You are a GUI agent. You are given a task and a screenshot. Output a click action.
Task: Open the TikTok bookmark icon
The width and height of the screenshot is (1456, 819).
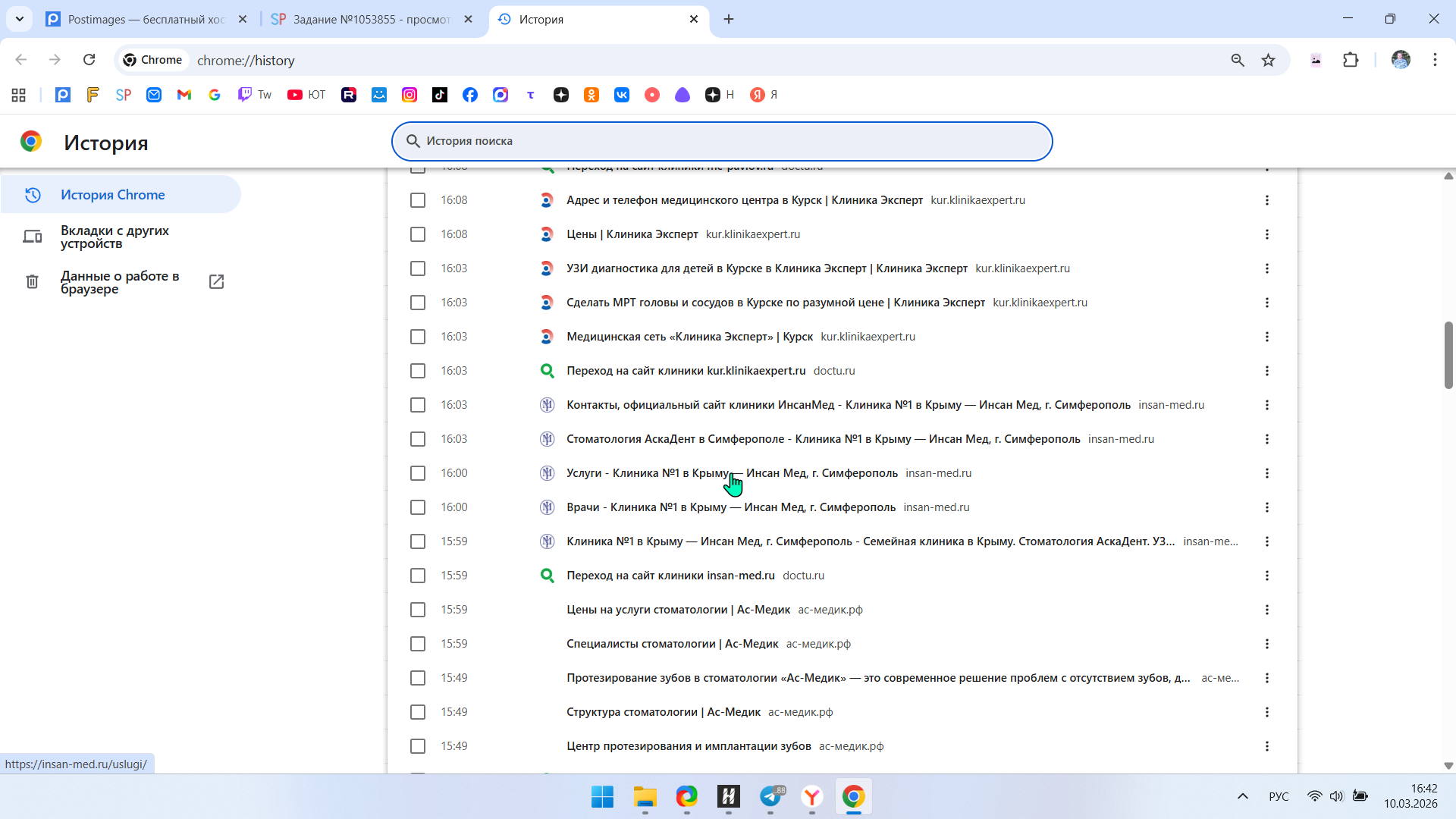point(440,95)
